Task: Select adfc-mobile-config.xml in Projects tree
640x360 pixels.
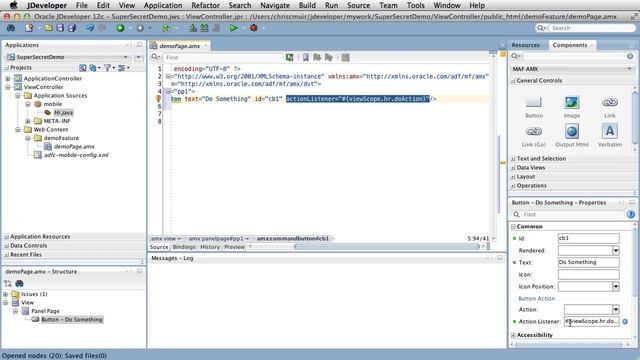Action: pos(76,155)
